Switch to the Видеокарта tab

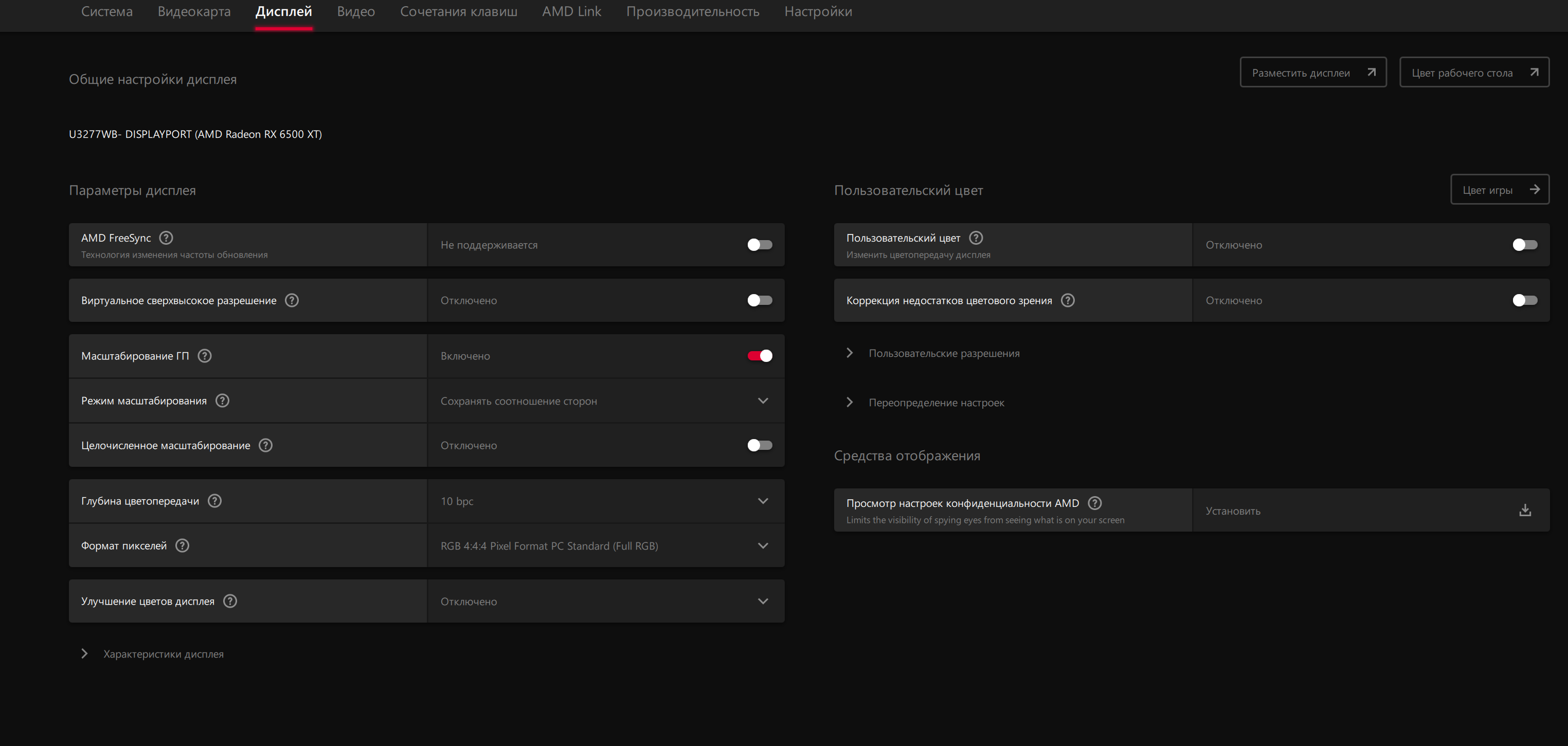[x=193, y=11]
